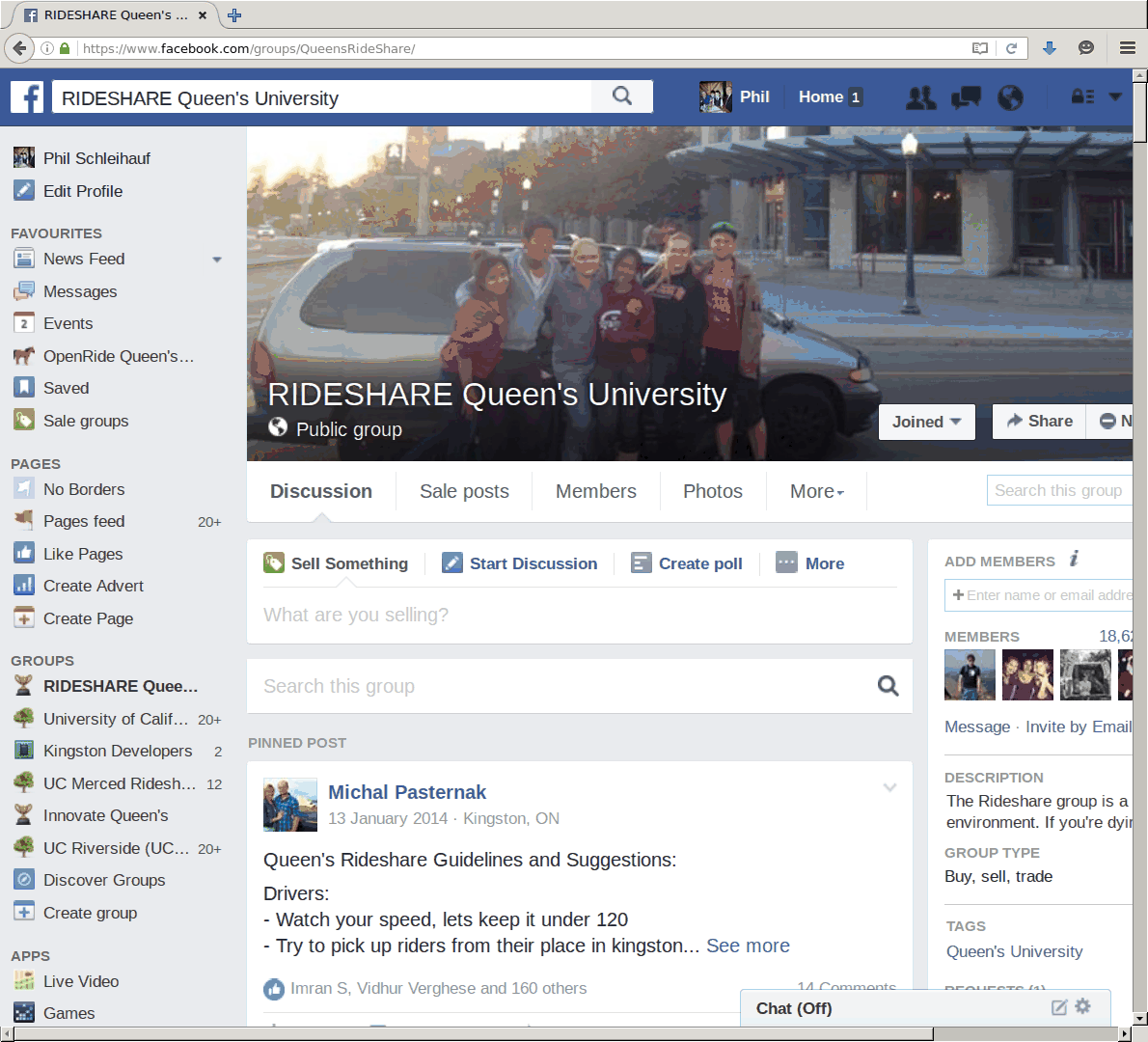Image resolution: width=1148 pixels, height=1042 pixels.
Task: Click the wide 'Search this group' box
Action: 580,686
